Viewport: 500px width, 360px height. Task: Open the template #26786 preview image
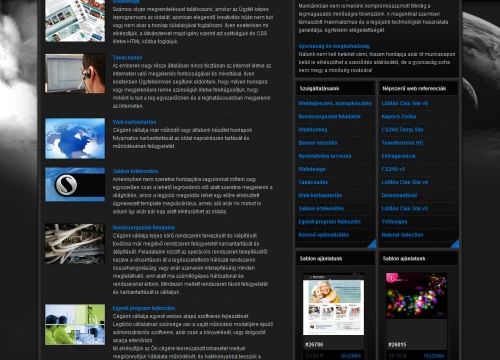point(333,304)
